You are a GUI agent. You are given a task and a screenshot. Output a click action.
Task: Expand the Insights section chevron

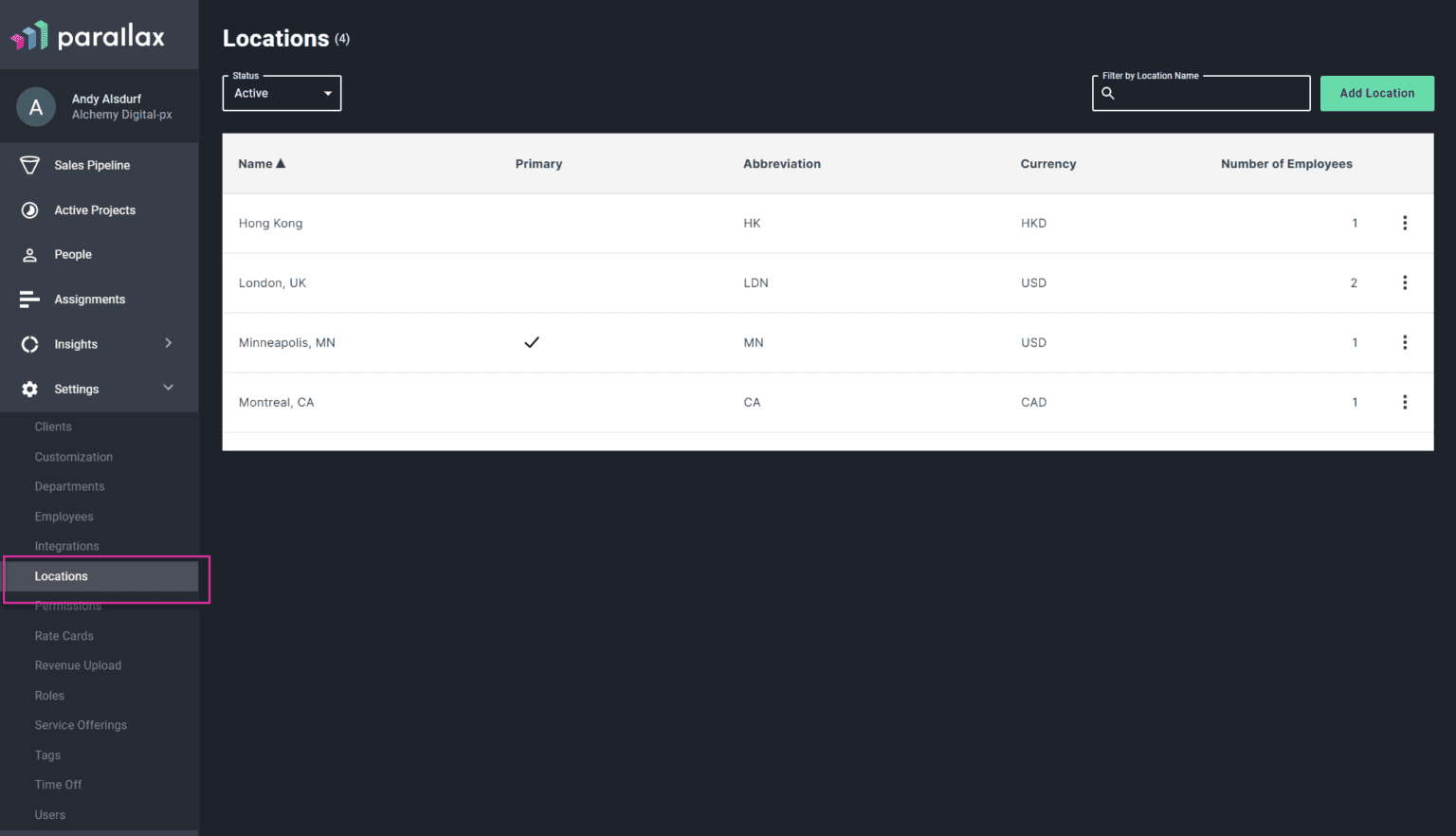tap(168, 343)
